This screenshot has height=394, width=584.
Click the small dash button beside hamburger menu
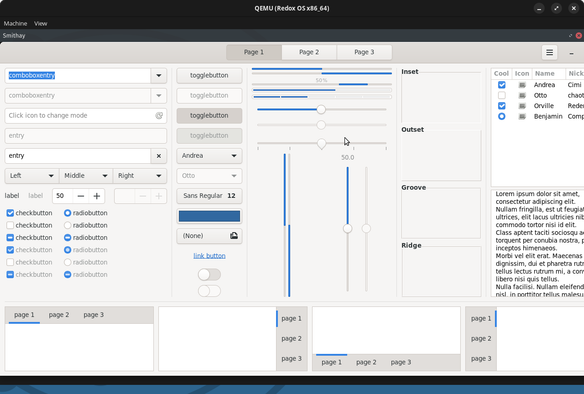coord(571,53)
